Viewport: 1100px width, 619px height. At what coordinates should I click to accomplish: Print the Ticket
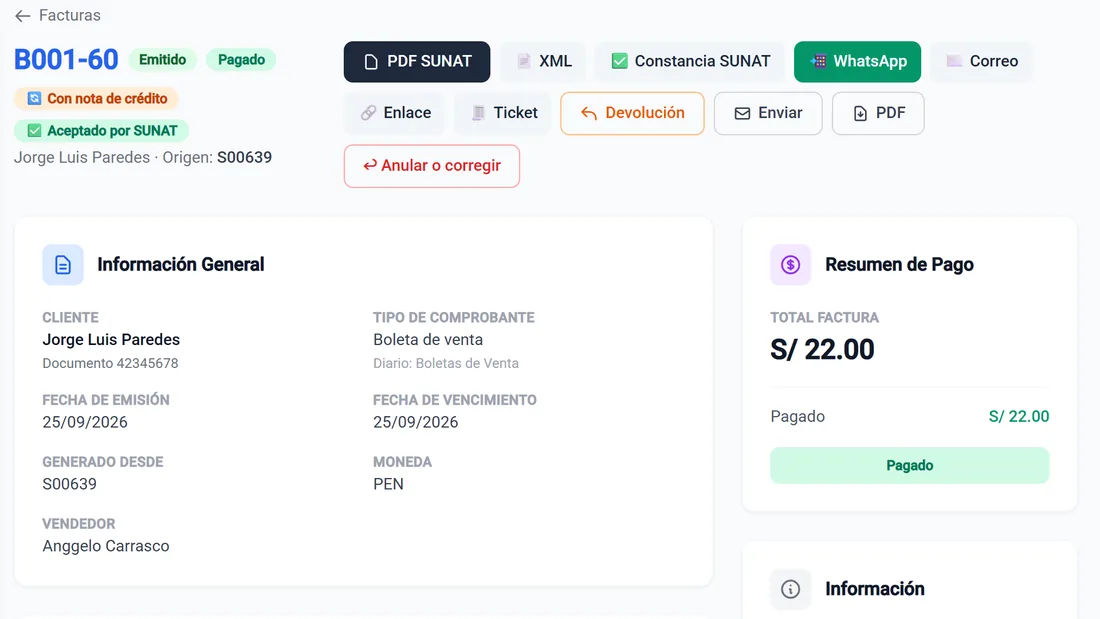click(503, 113)
